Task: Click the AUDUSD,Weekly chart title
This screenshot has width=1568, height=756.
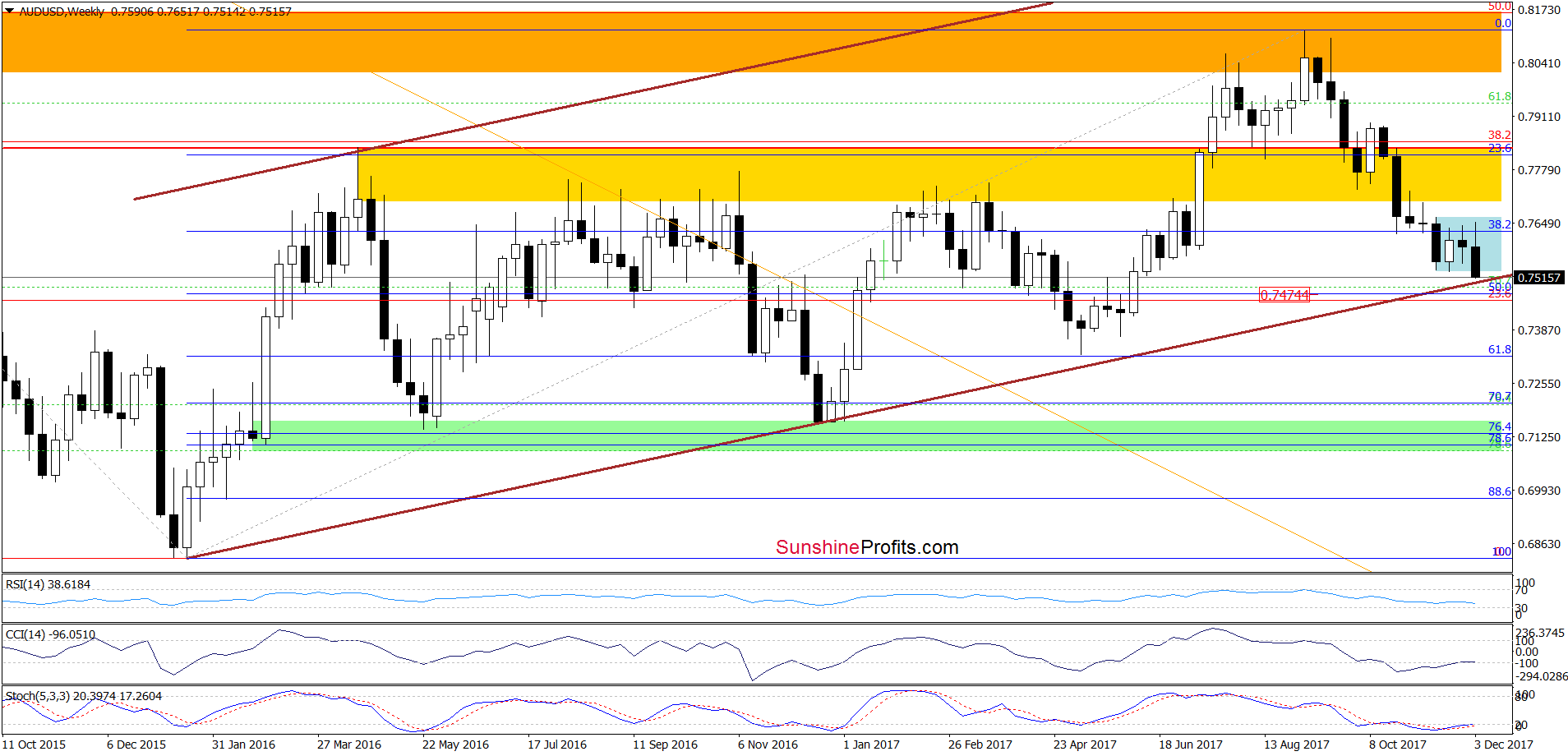Action: 62,12
